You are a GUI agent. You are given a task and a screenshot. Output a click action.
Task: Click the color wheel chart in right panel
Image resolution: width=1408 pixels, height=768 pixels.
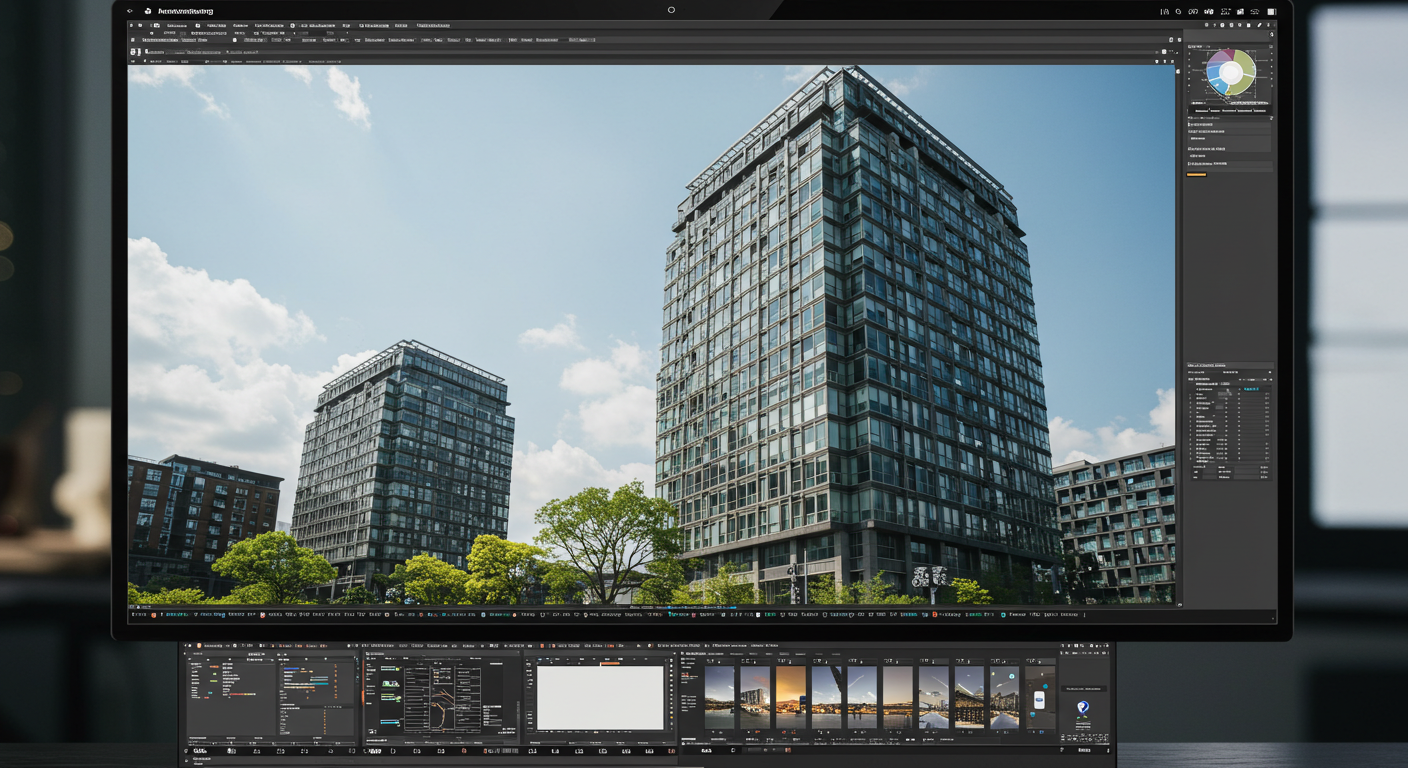click(1231, 73)
